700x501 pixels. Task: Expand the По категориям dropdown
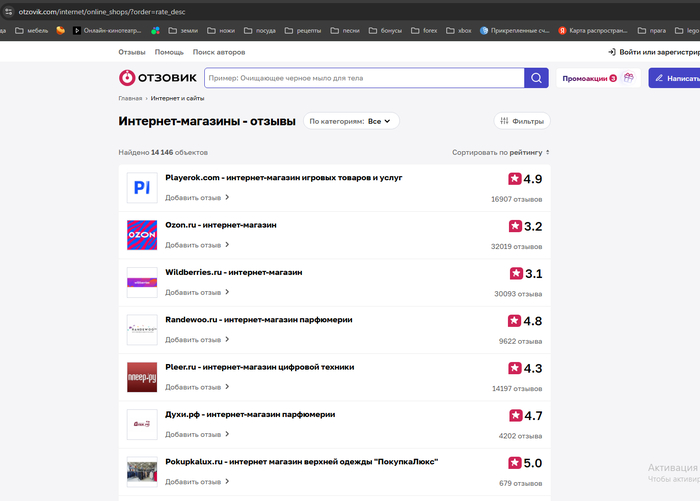click(351, 121)
